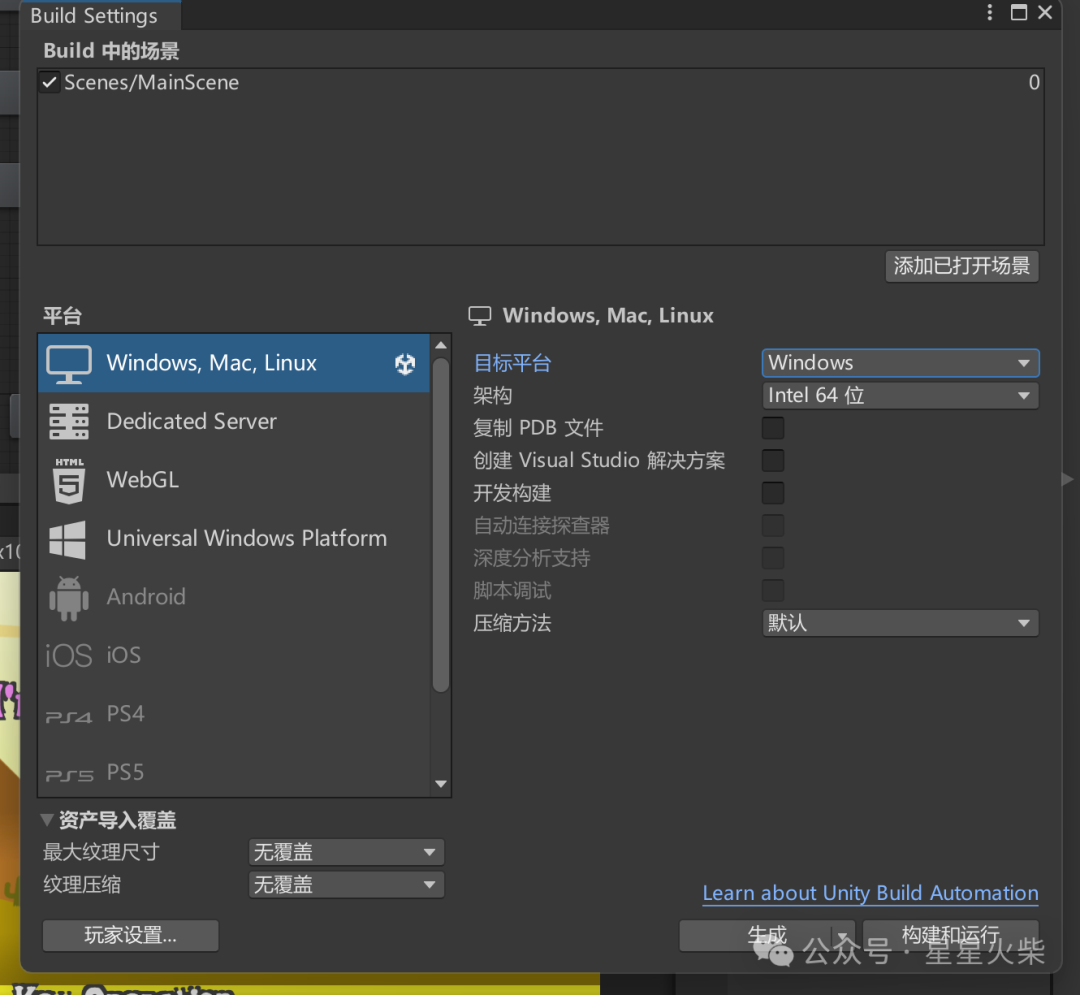This screenshot has width=1080, height=995.
Task: Open 玩家设置... button
Action: coord(130,935)
